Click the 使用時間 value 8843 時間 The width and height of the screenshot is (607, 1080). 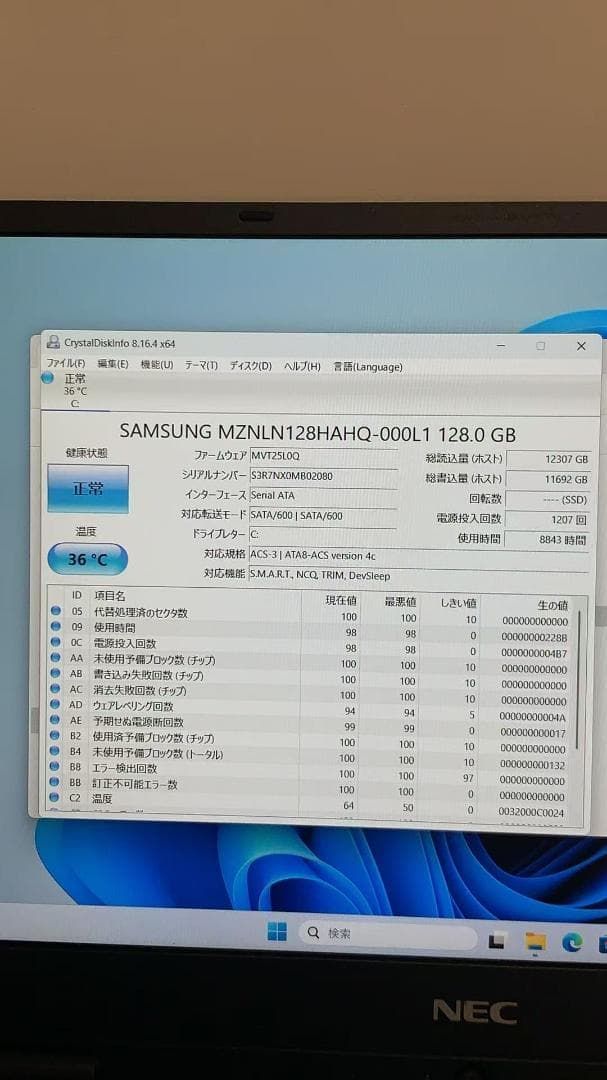coord(548,541)
